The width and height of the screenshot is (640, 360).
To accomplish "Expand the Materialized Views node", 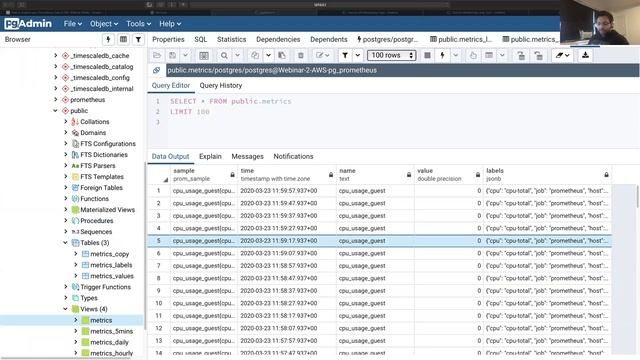I will (x=65, y=209).
